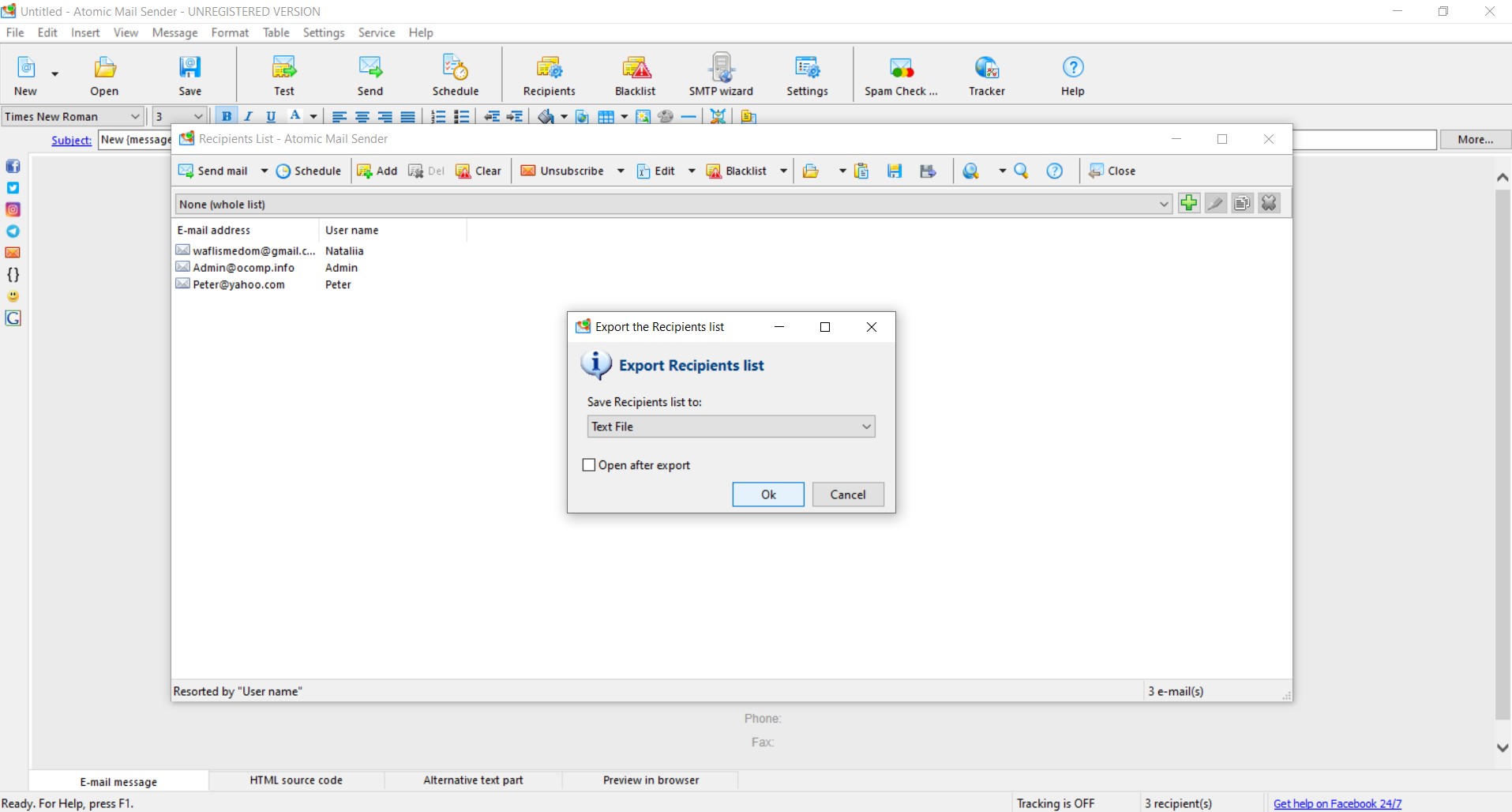
Task: Click the background fill bucket button
Action: tap(546, 116)
